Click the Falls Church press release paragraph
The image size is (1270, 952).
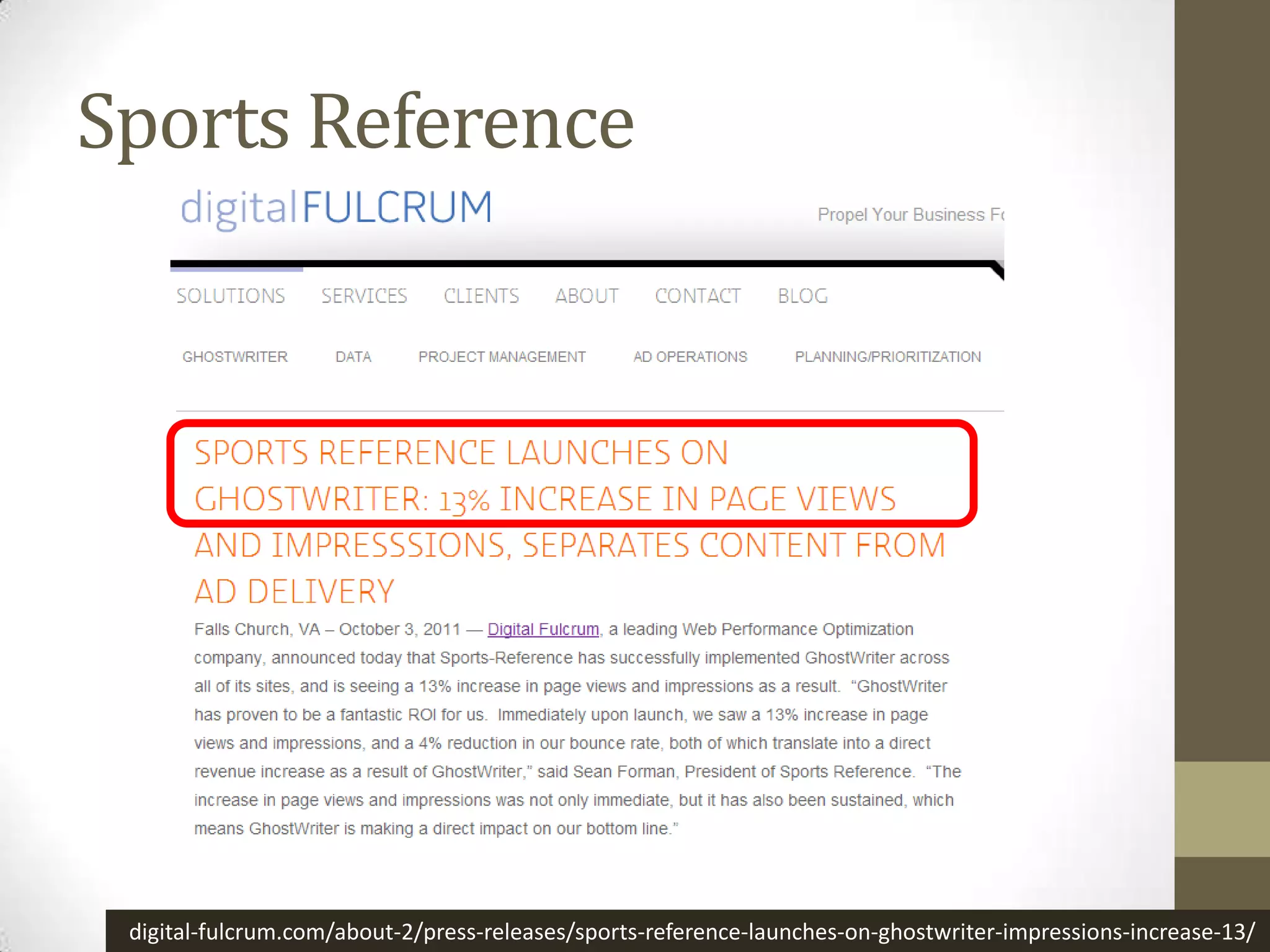pos(577,729)
